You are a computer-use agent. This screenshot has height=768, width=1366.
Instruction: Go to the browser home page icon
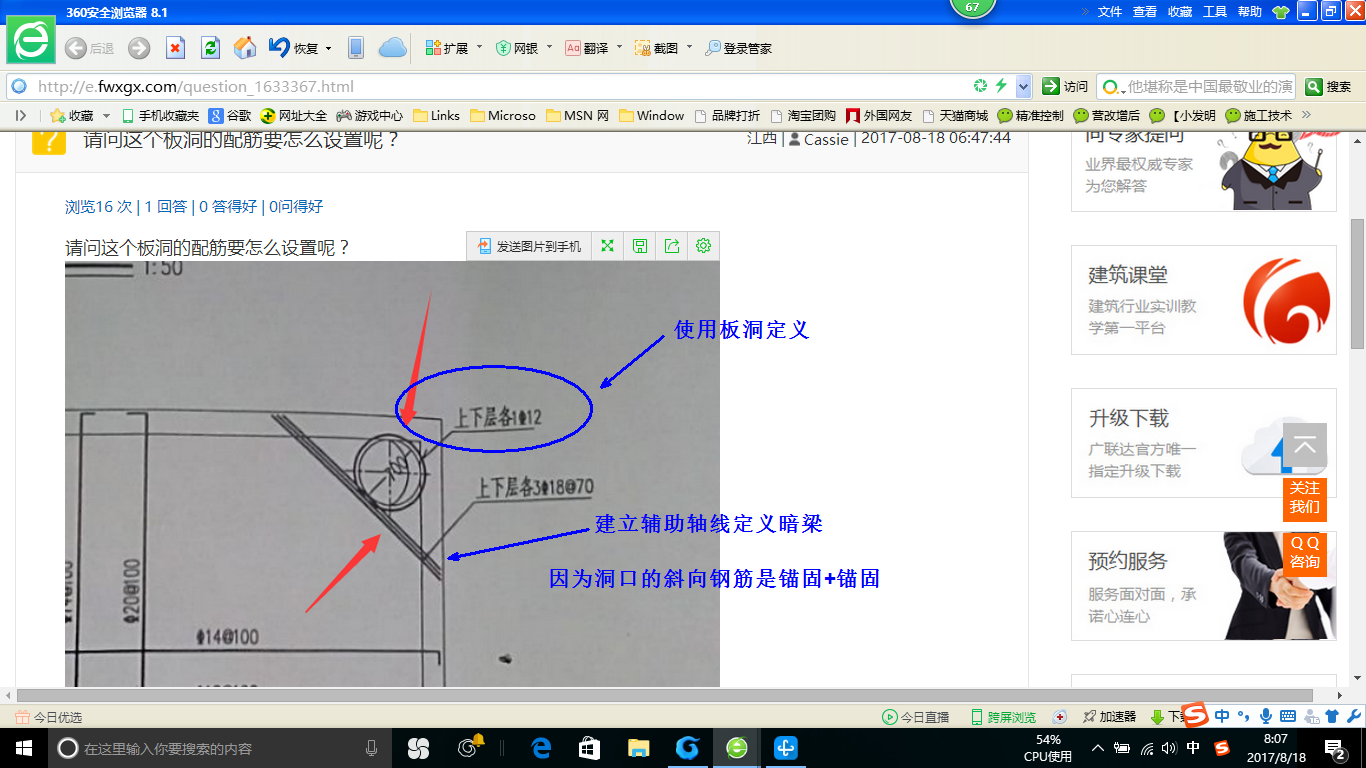244,48
